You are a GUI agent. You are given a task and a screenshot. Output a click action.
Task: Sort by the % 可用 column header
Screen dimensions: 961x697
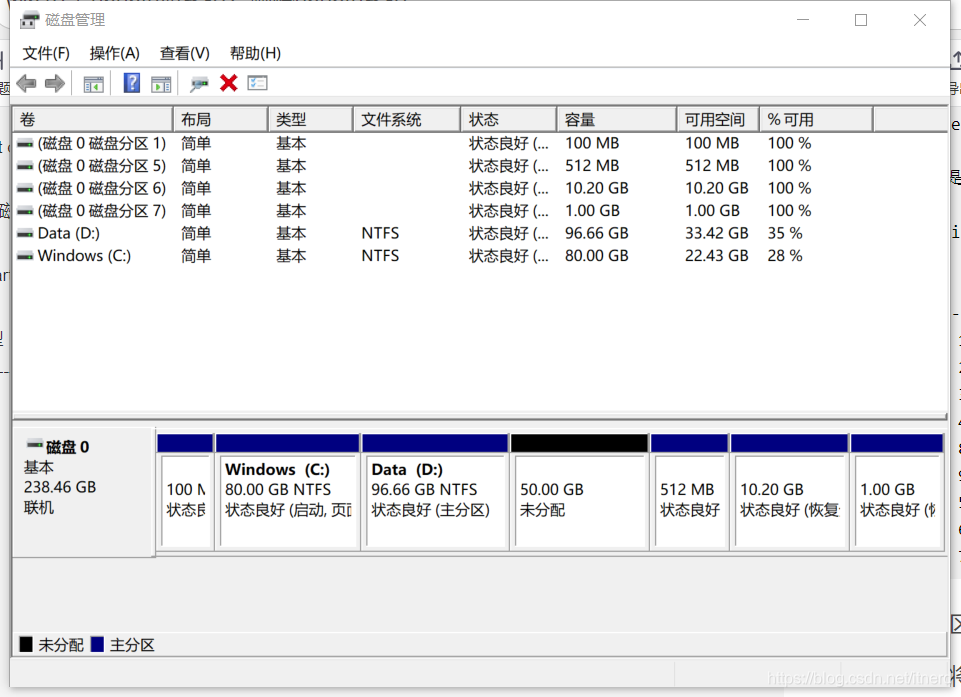tap(816, 119)
